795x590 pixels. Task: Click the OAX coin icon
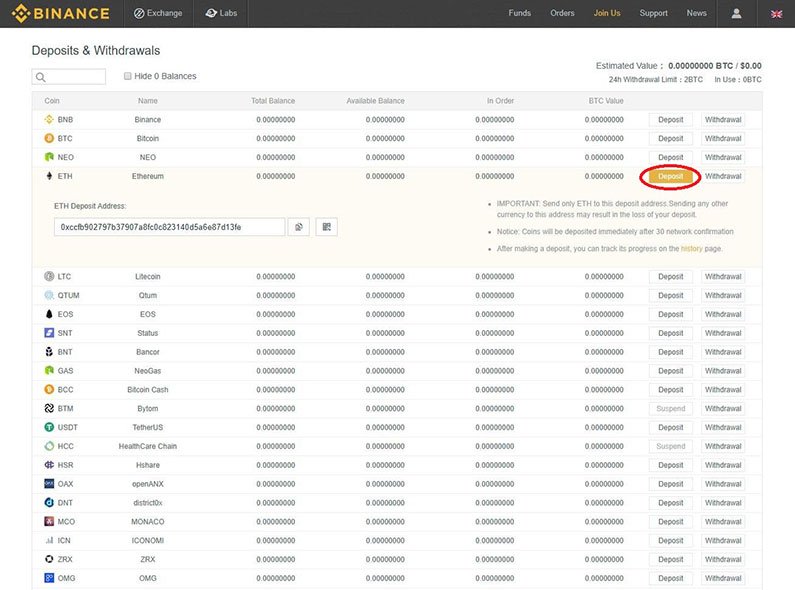49,484
